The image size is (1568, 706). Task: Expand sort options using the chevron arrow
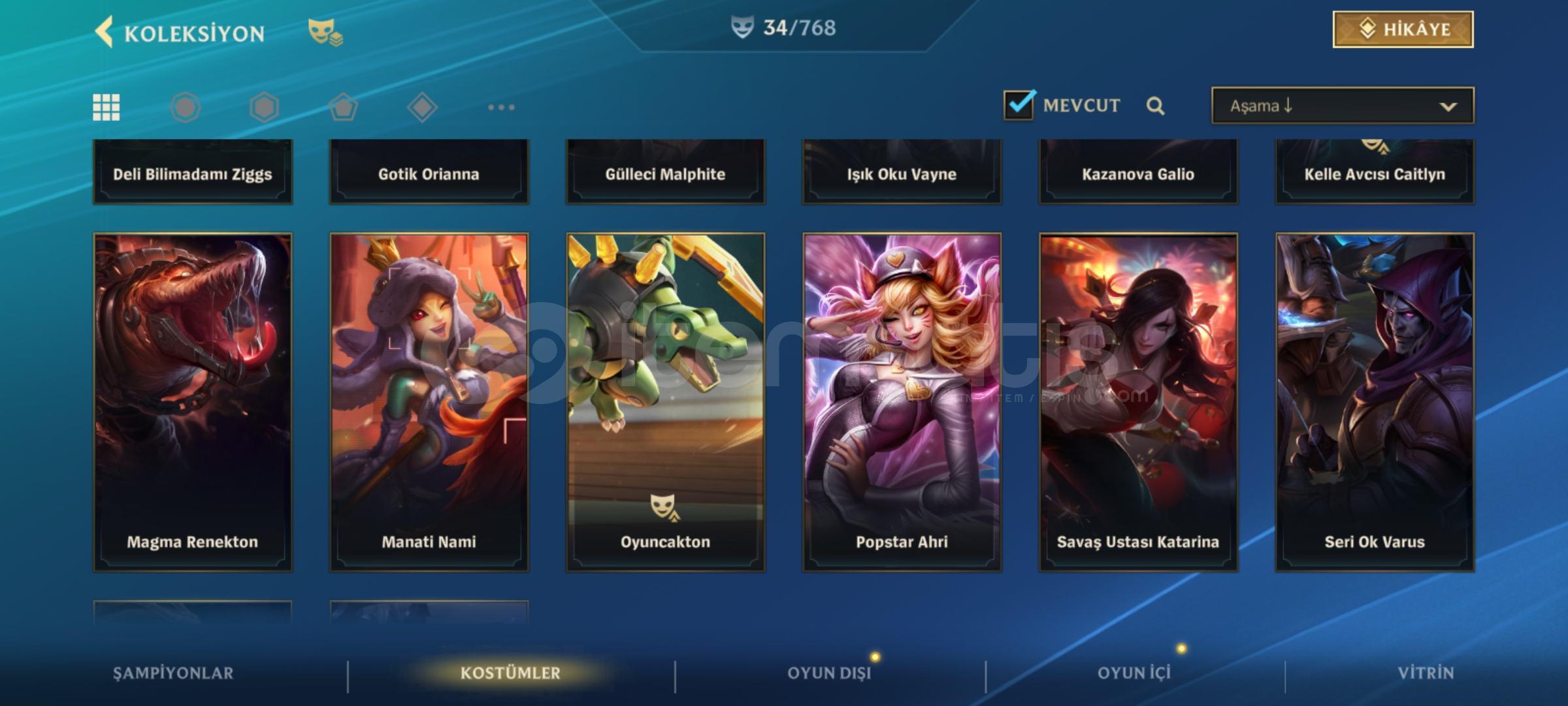pos(1448,107)
